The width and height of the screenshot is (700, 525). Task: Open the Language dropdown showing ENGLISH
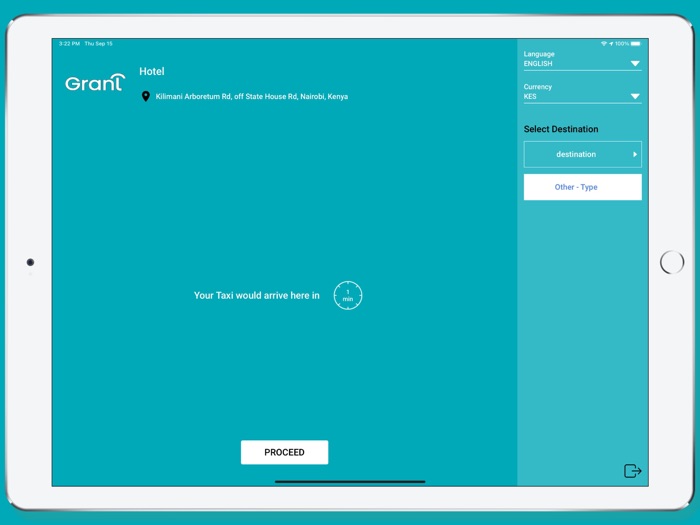tap(583, 63)
